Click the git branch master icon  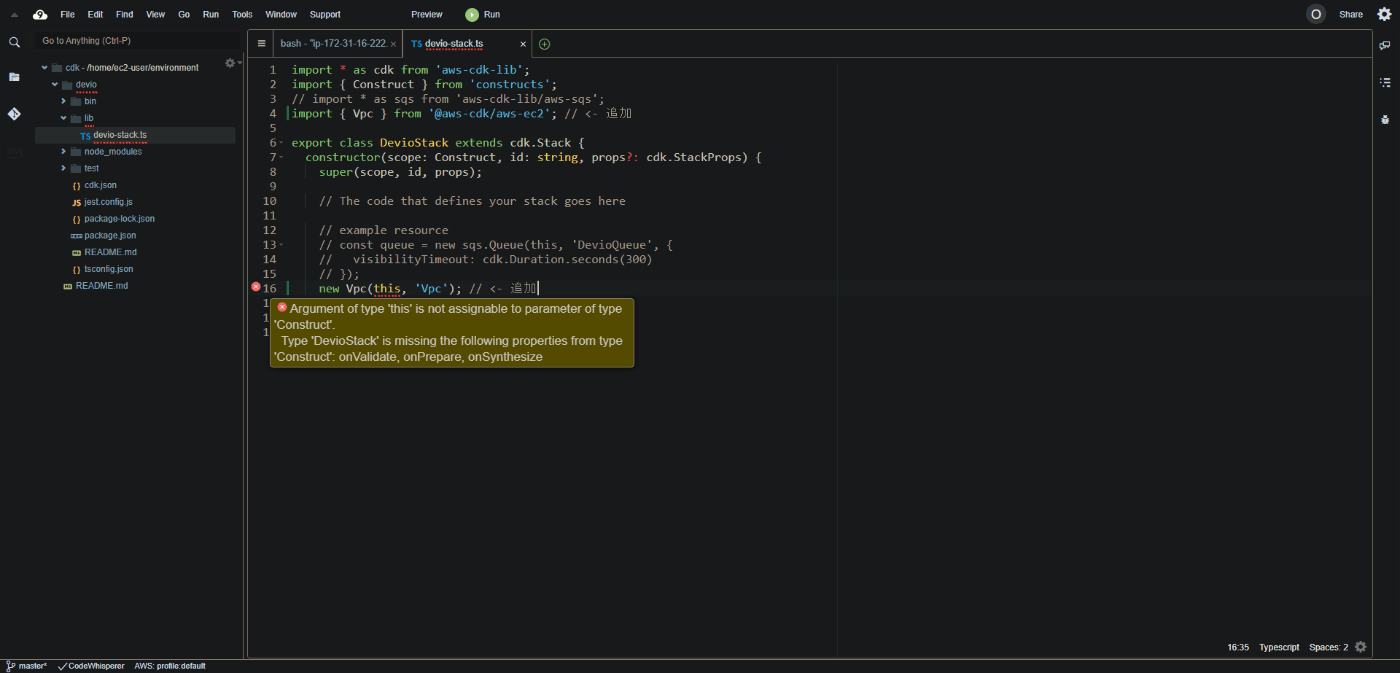tap(10, 666)
